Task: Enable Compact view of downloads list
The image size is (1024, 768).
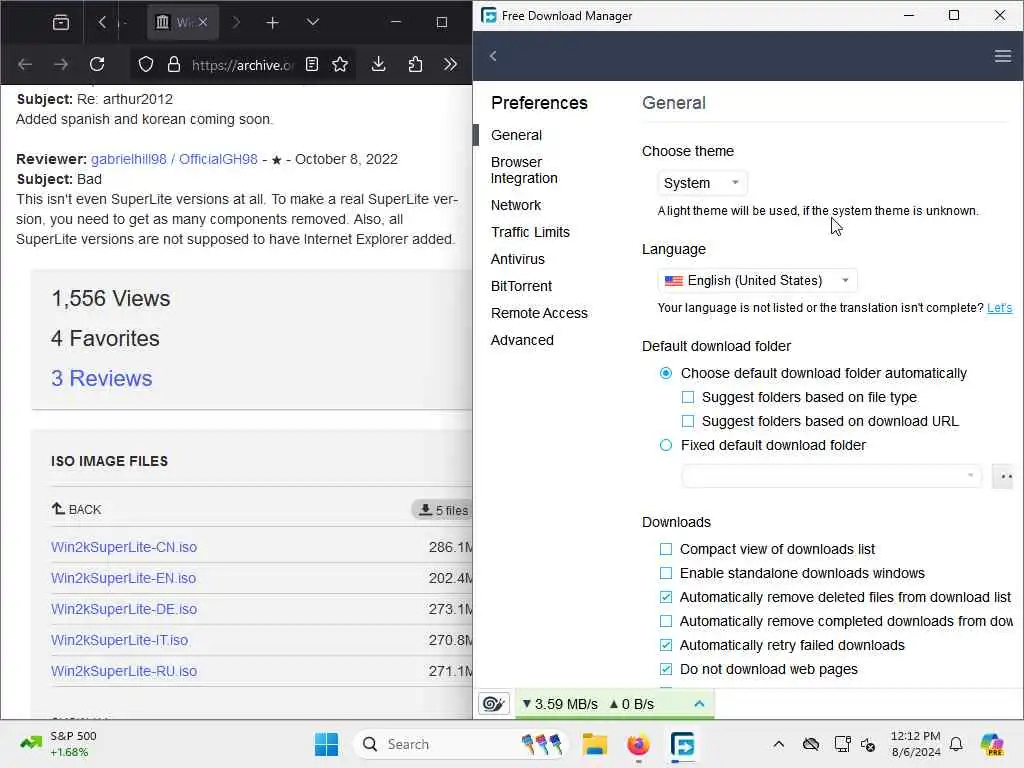Action: (x=665, y=549)
